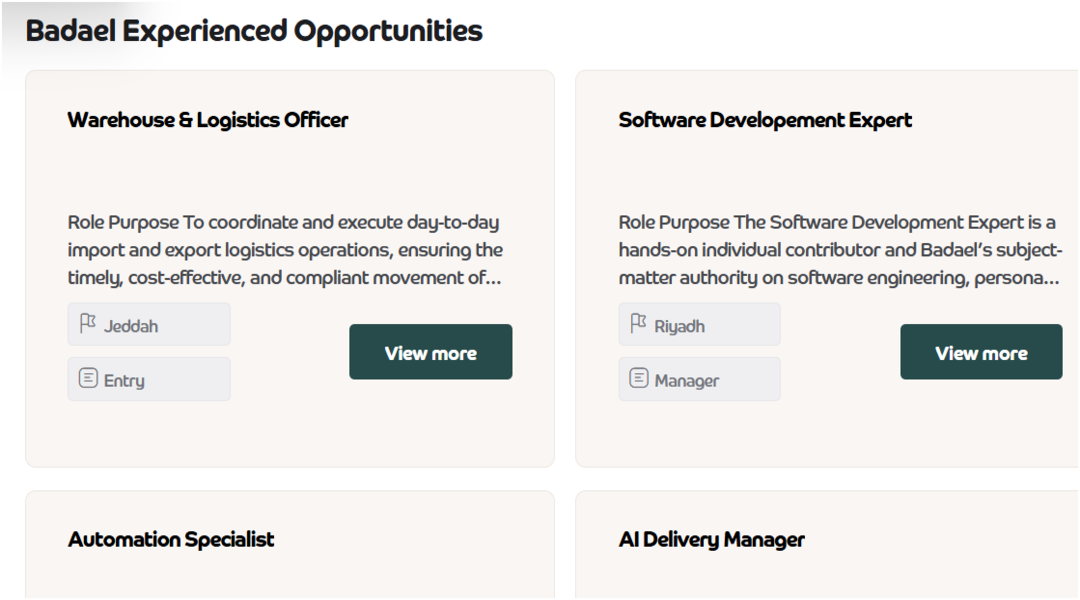The image size is (1080, 600).
Task: Click the flag icon next to Jeddah
Action: (87, 323)
